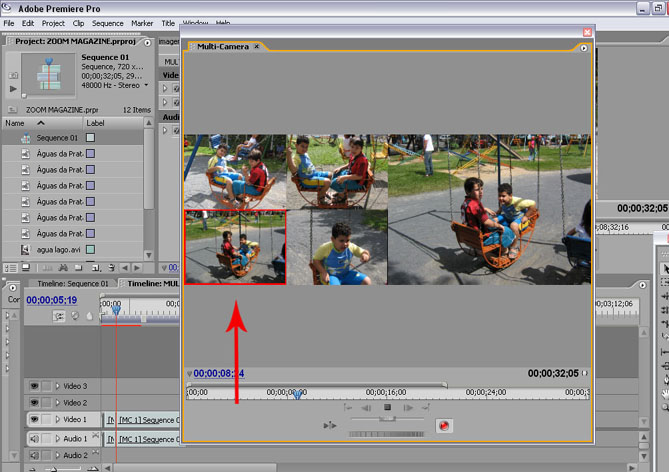669x472 pixels.
Task: Select the agua lago.avi clip icon
Action: 25,249
